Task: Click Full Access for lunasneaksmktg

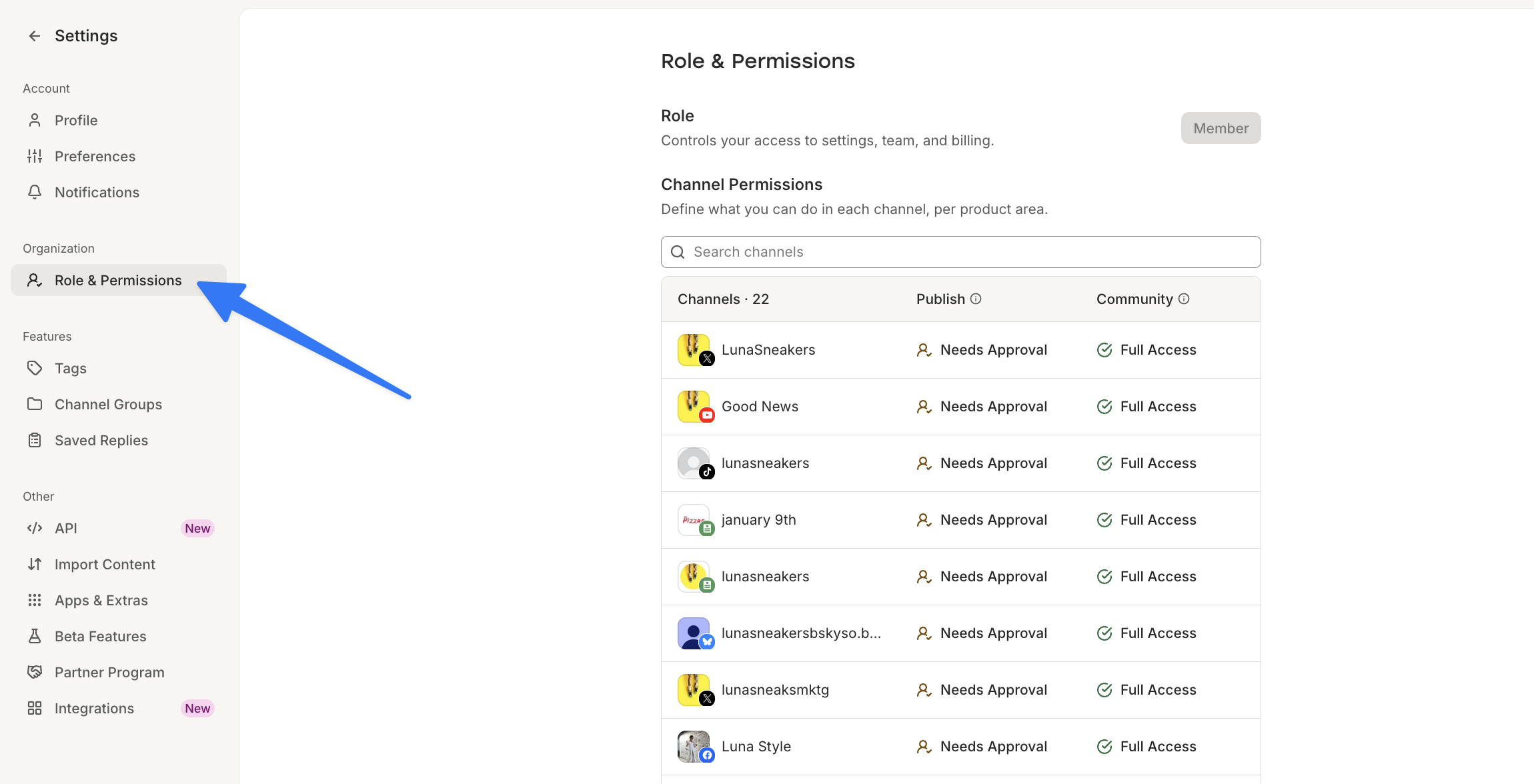Action: pyautogui.click(x=1146, y=690)
